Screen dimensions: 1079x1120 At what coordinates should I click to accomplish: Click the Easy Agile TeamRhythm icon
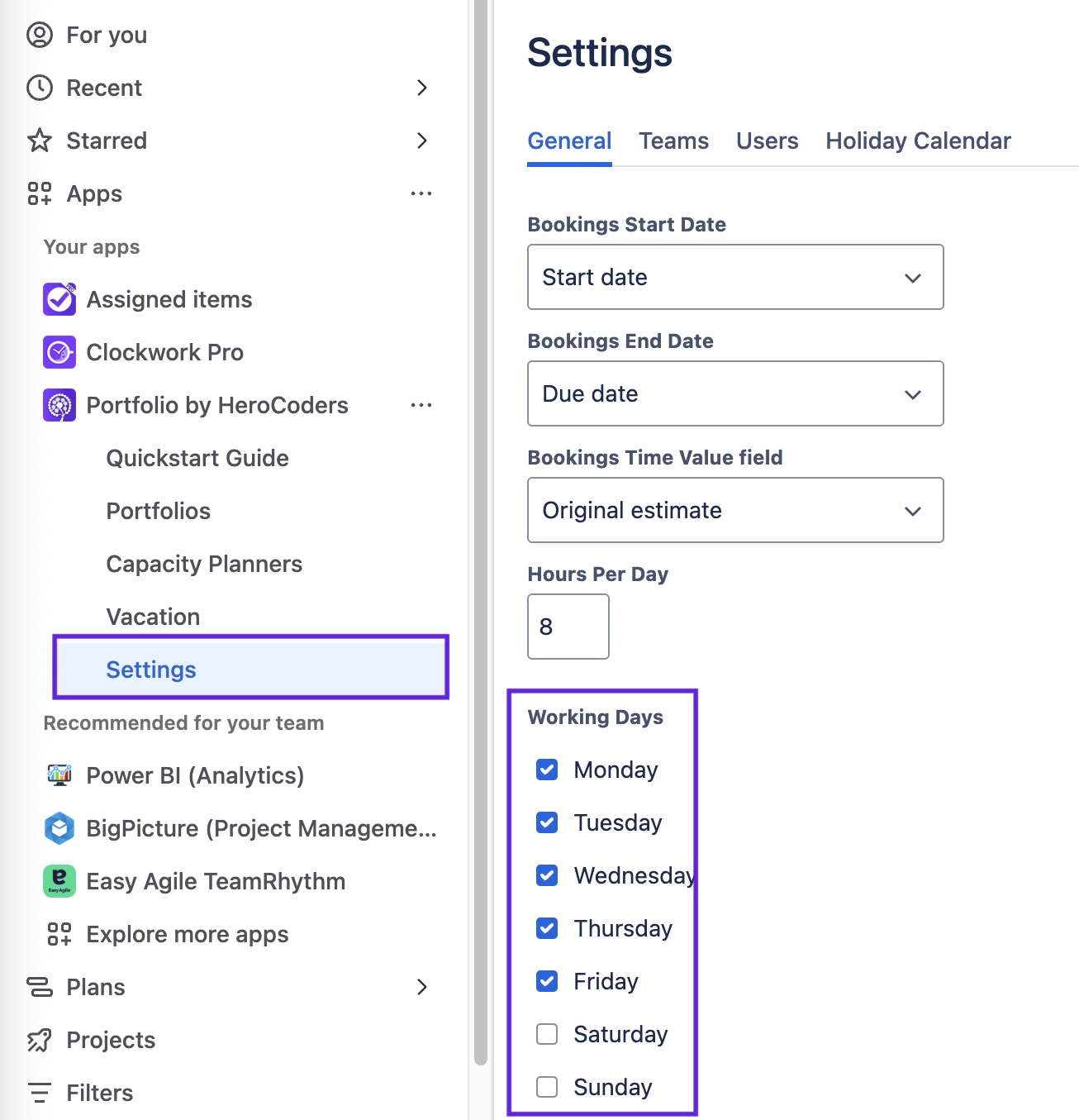click(x=59, y=881)
